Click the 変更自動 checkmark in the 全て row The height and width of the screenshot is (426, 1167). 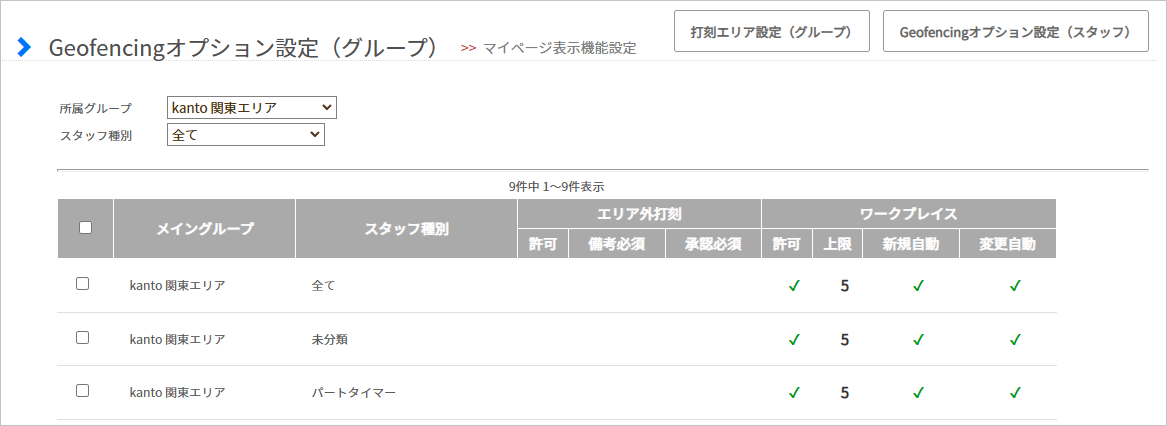(x=1014, y=286)
